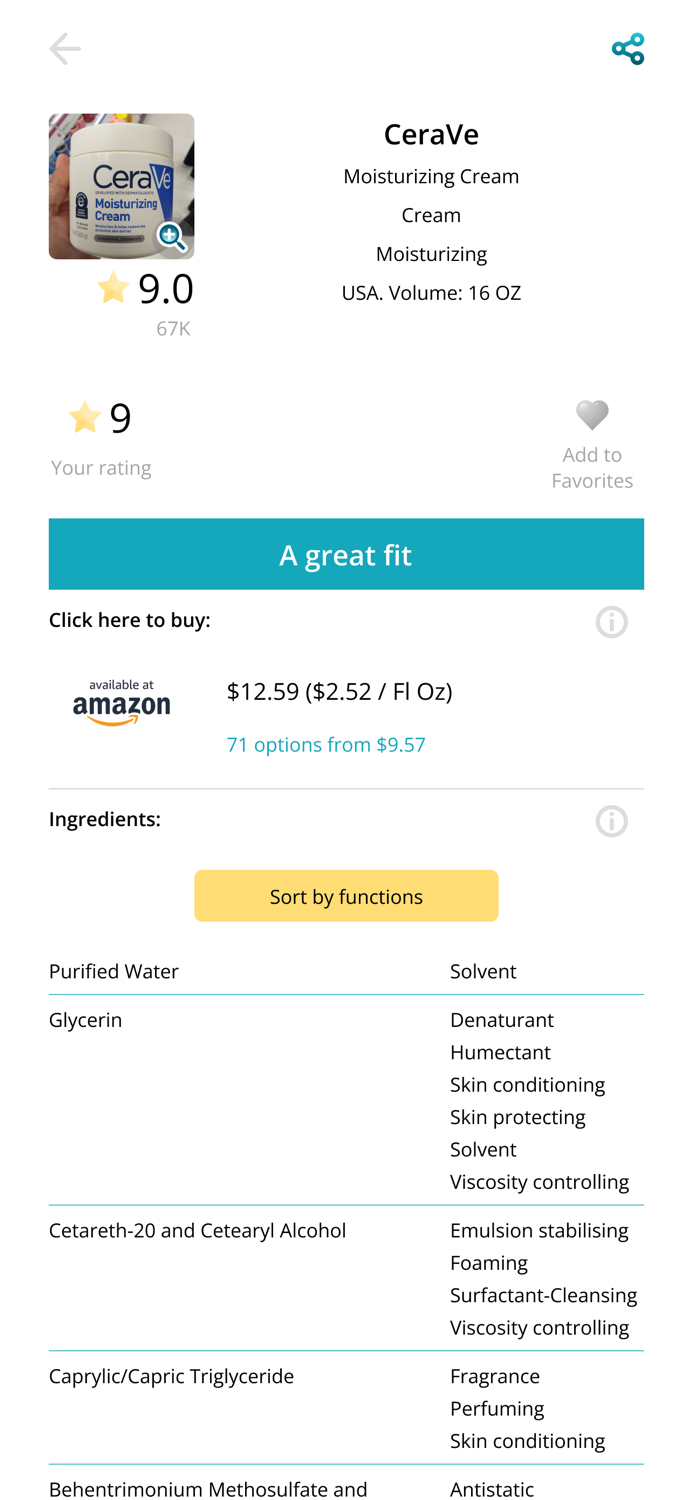
Task: Tap the $12.59 Amazon price
Action: 339,691
